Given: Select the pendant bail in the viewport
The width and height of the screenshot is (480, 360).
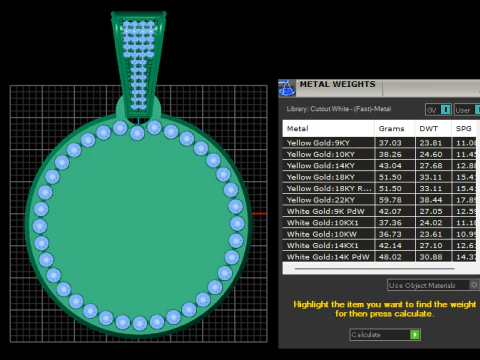Looking at the screenshot, I should click(x=139, y=65).
